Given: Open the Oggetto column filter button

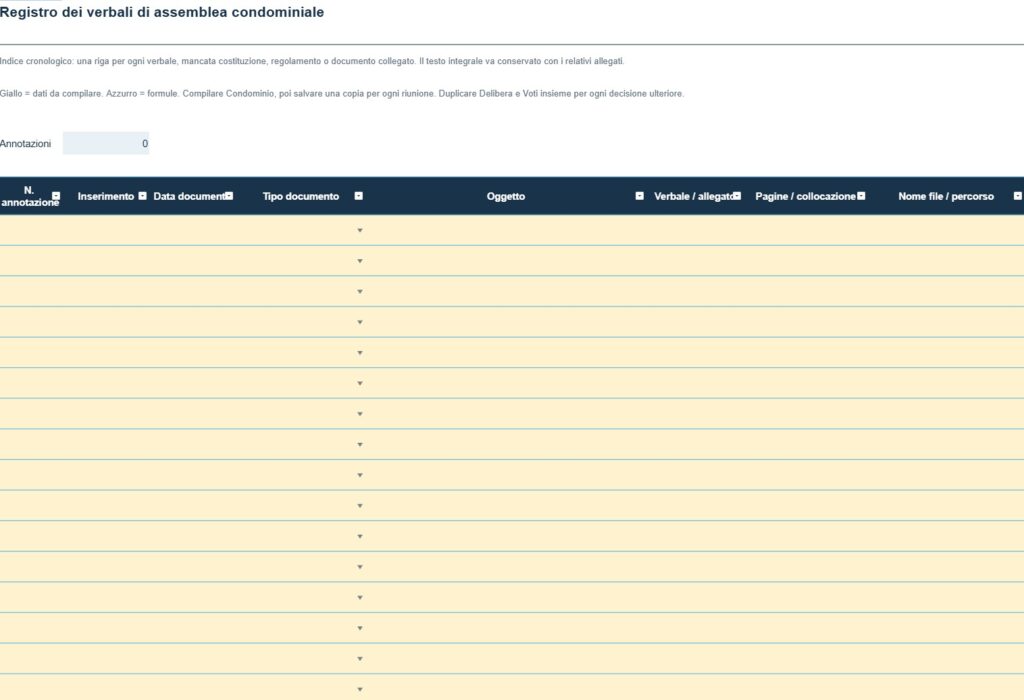Looking at the screenshot, I should click(x=639, y=196).
